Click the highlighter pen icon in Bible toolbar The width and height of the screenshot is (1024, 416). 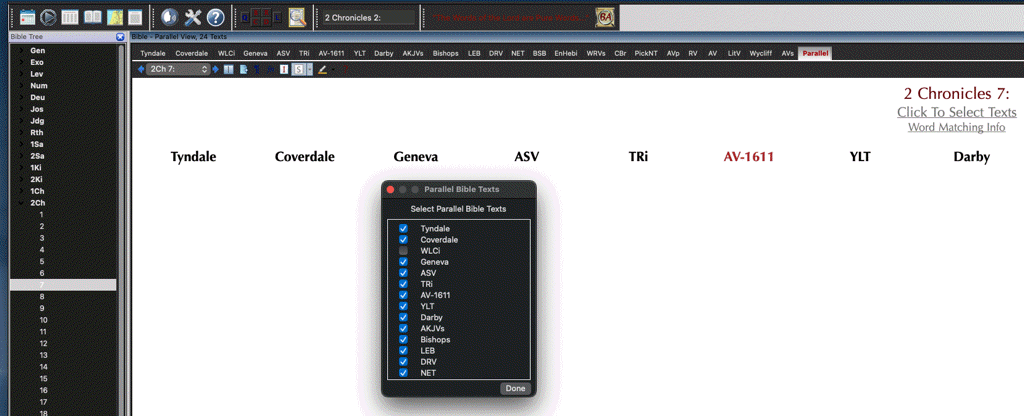click(x=322, y=69)
